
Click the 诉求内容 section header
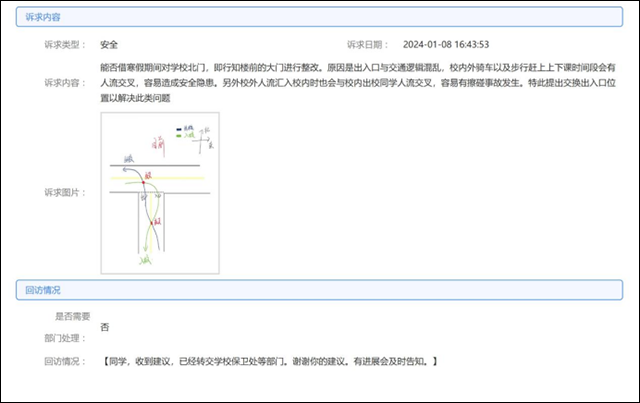[x=319, y=17]
